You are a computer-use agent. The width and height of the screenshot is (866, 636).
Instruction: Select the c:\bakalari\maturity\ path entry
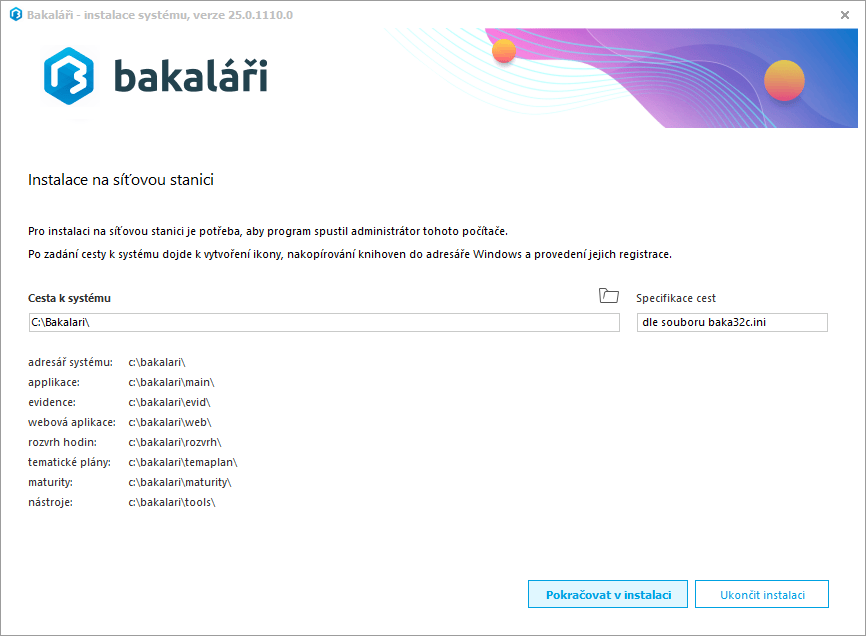point(179,482)
